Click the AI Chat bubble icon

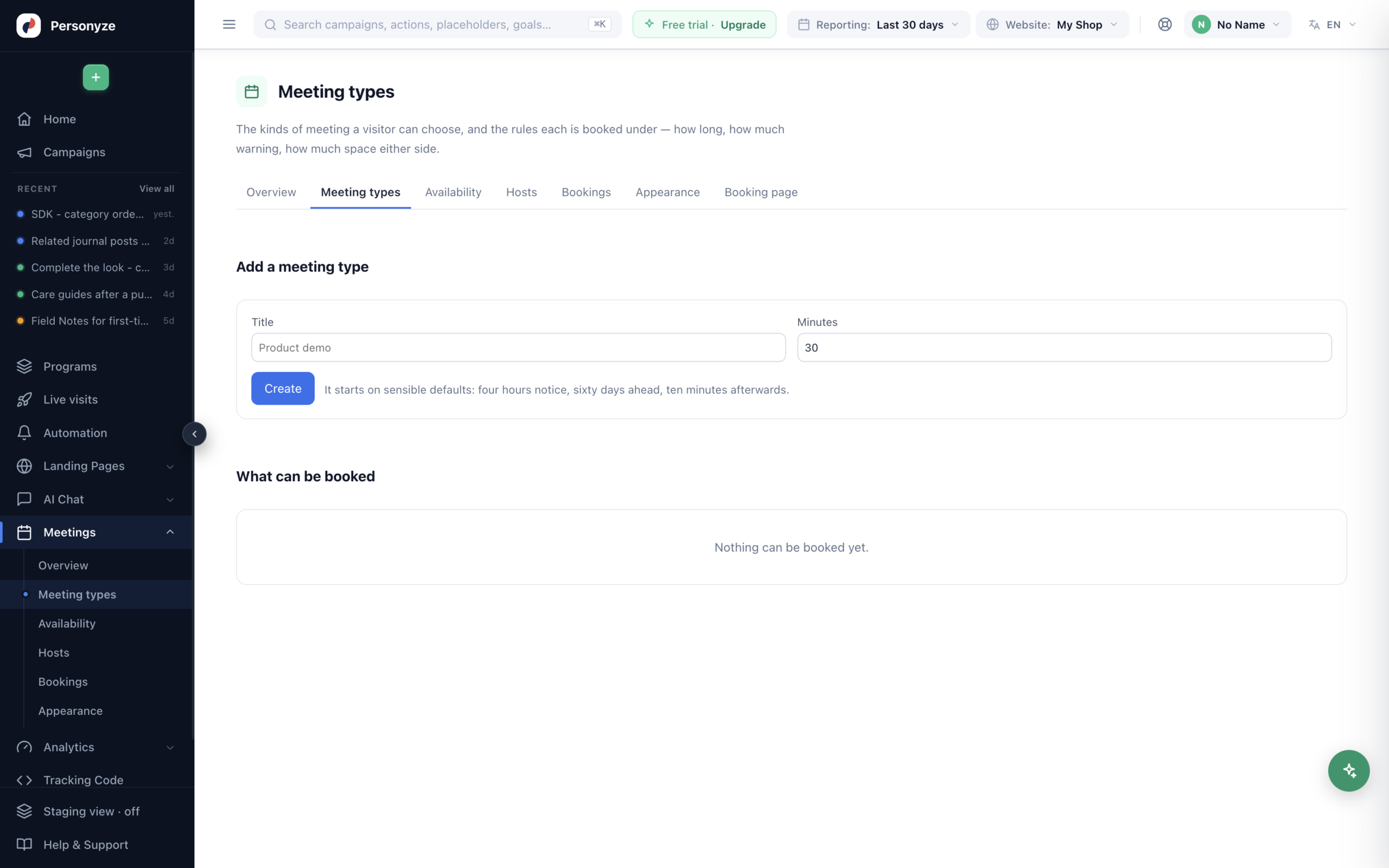click(x=24, y=500)
